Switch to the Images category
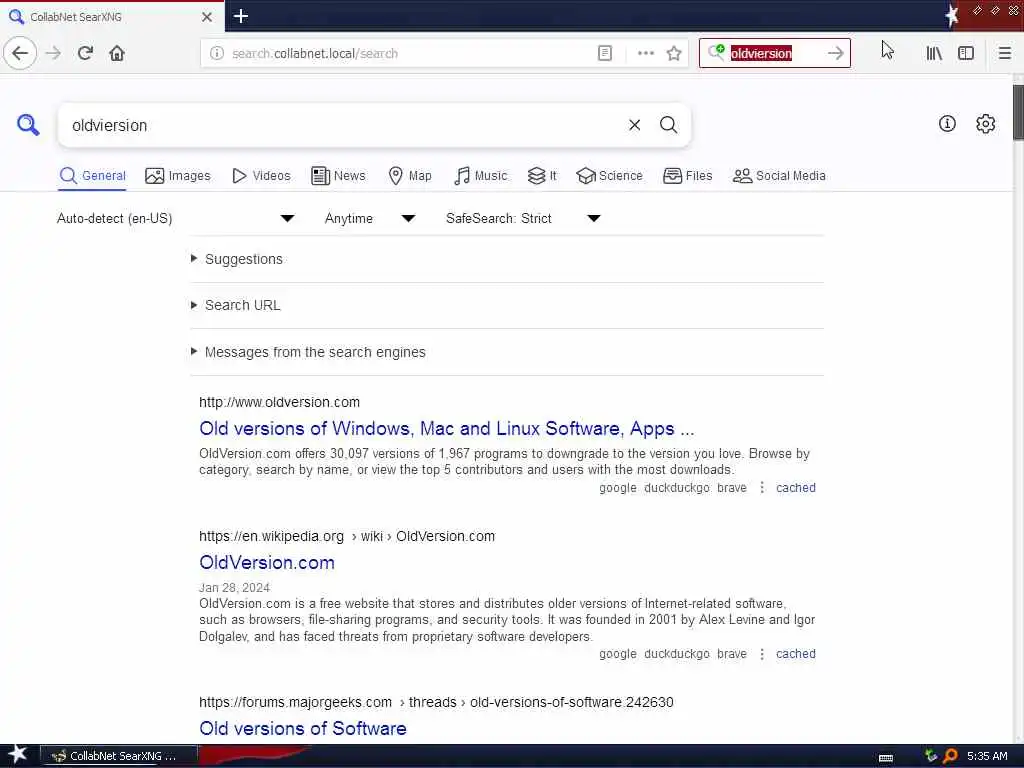 click(x=178, y=176)
